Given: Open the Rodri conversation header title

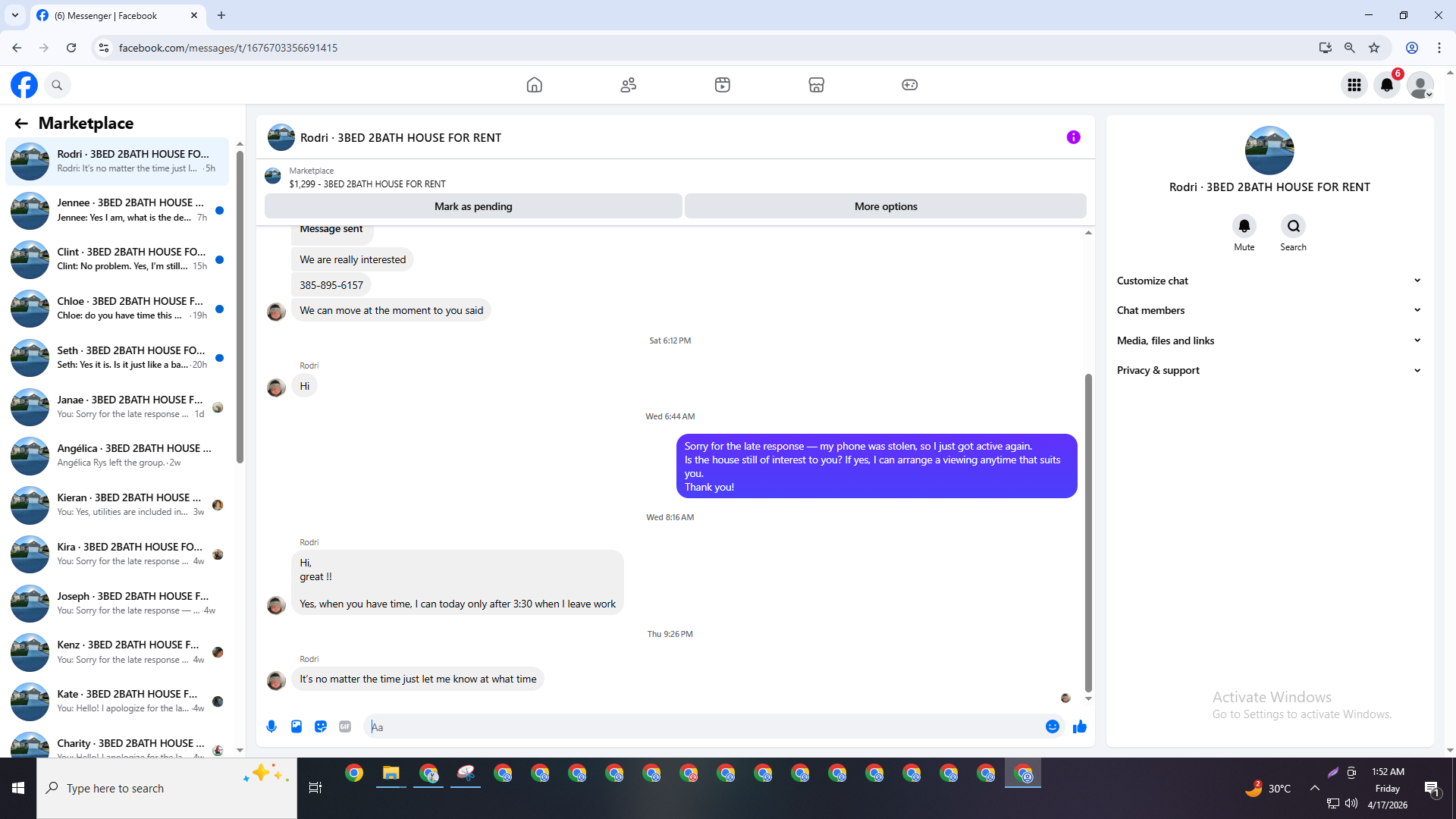Looking at the screenshot, I should coord(400,138).
